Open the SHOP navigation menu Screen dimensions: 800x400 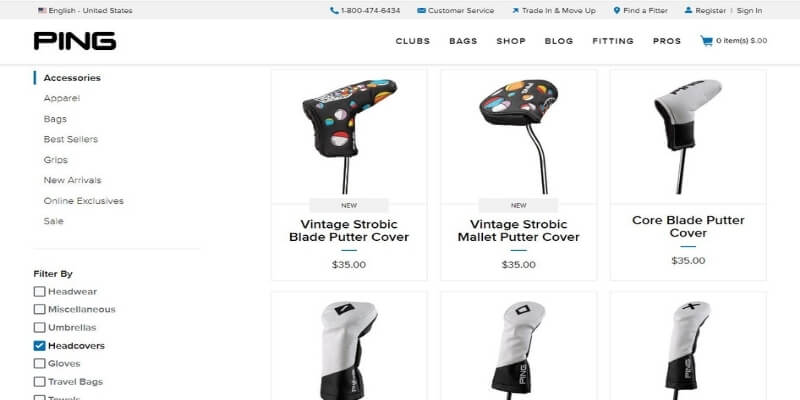pyautogui.click(x=511, y=41)
